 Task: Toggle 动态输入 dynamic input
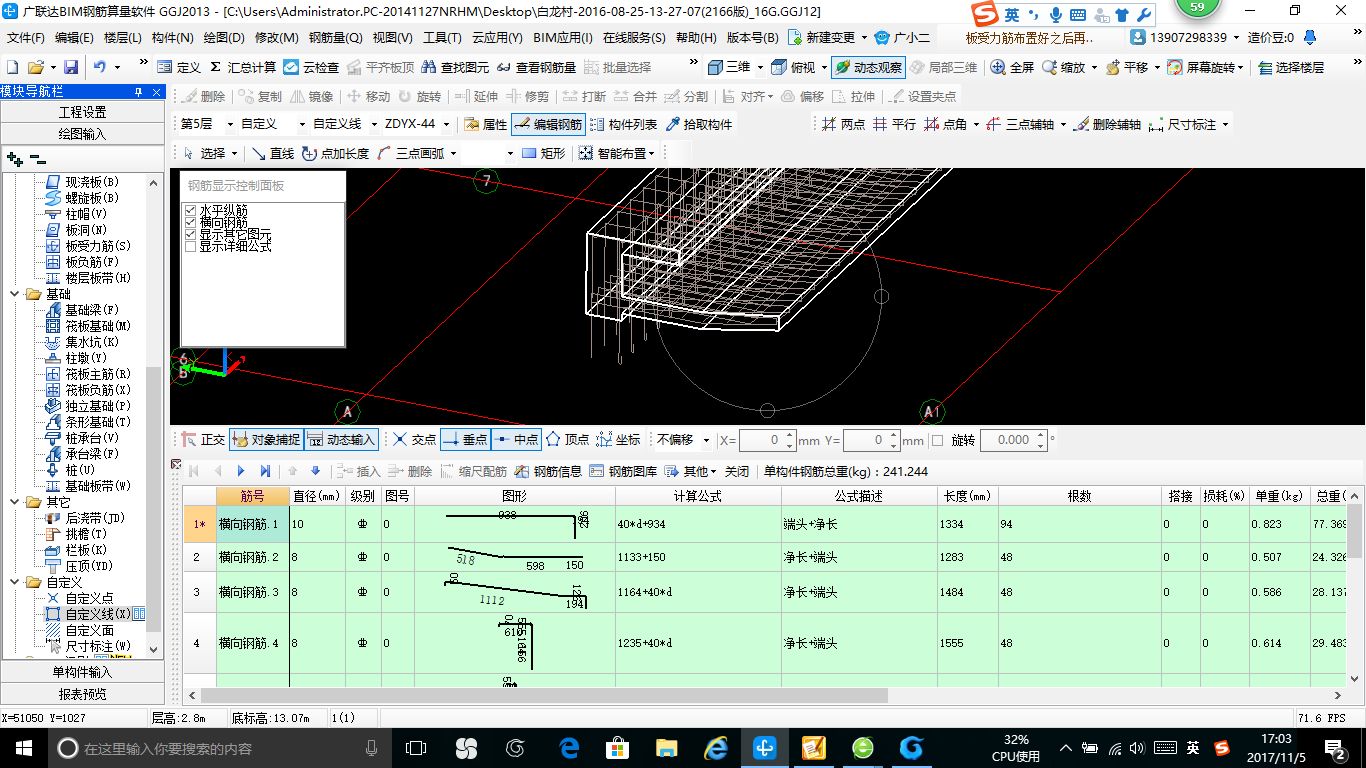(x=341, y=440)
